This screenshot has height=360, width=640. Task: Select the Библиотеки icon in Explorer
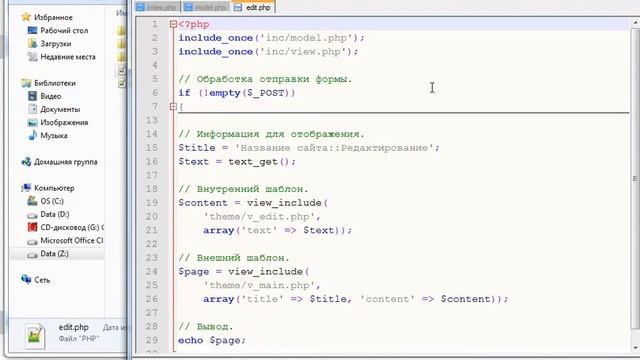(x=26, y=83)
